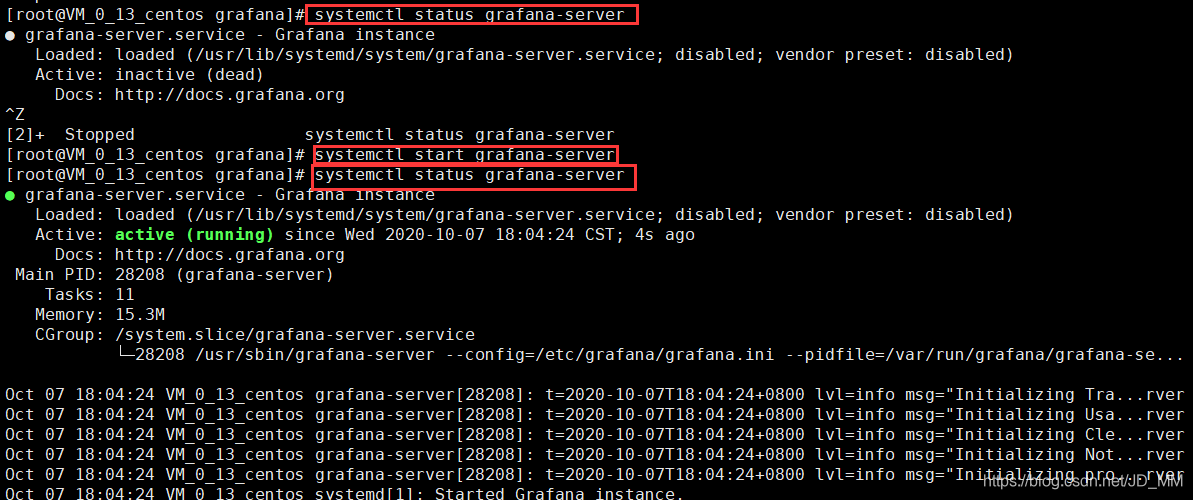Click the '[2]+ Stopped' job line

click(310, 135)
